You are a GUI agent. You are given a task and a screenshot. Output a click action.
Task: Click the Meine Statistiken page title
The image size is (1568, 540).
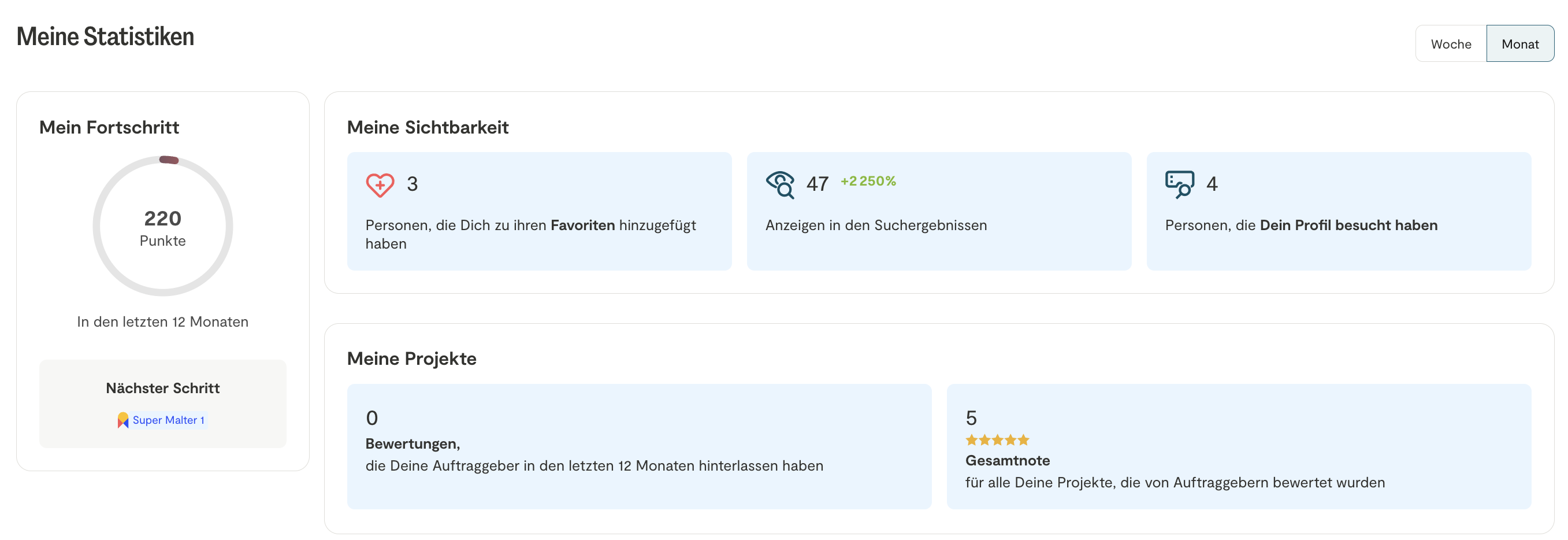click(x=105, y=37)
